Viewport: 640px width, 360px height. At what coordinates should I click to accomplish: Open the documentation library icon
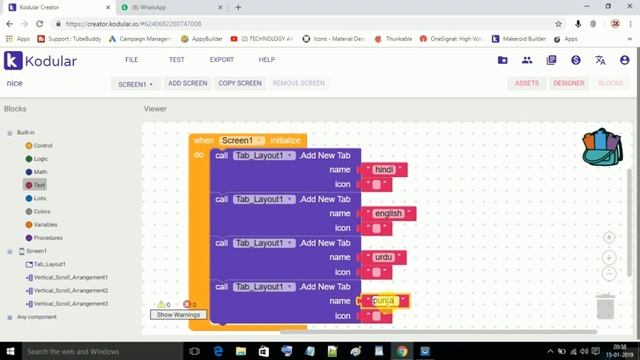click(x=551, y=60)
